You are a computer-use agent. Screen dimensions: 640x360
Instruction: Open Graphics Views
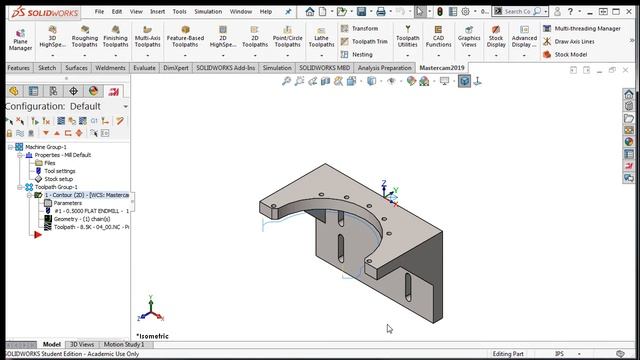tap(469, 36)
